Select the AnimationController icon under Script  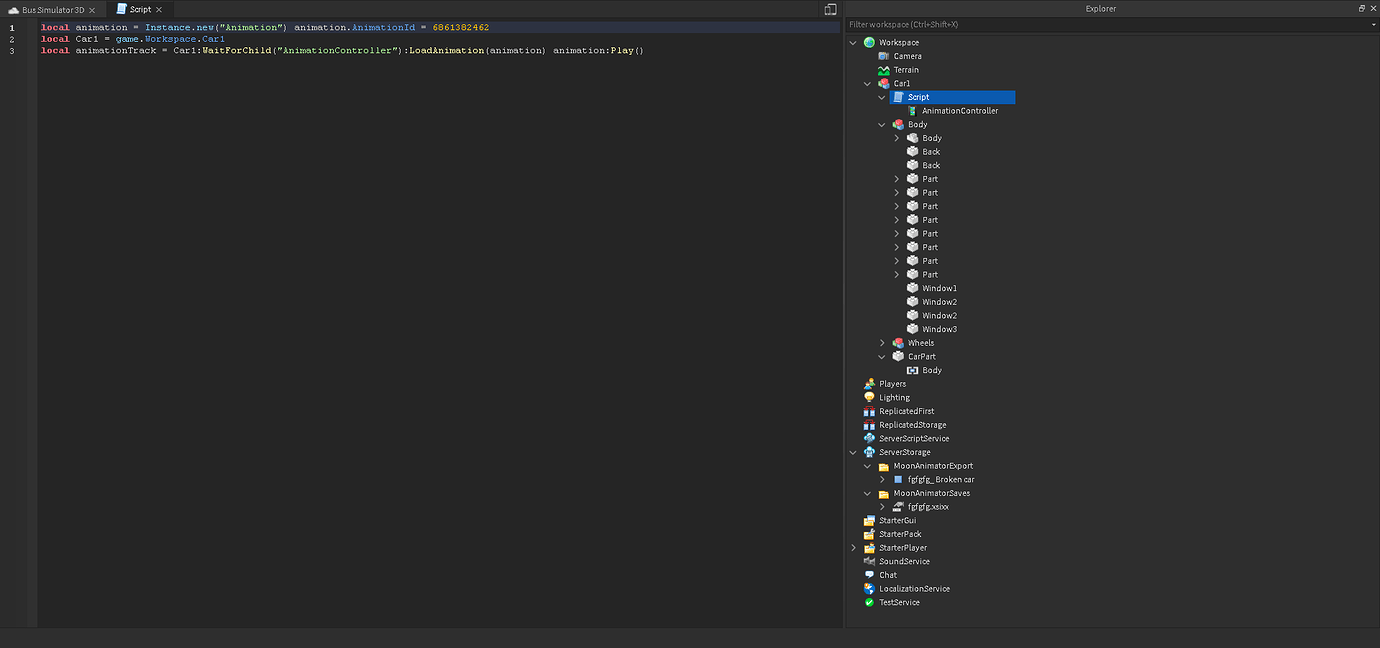(x=911, y=110)
